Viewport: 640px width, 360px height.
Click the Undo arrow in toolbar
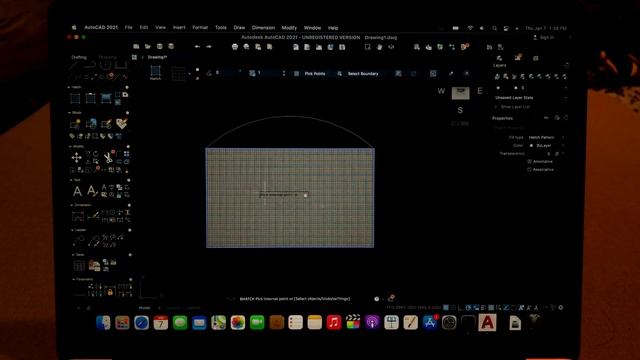[197, 47]
